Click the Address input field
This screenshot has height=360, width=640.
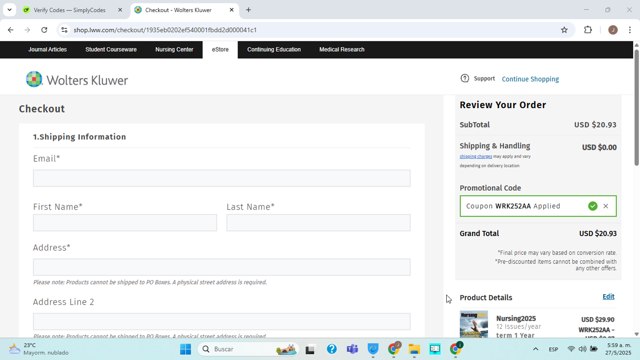(x=222, y=267)
